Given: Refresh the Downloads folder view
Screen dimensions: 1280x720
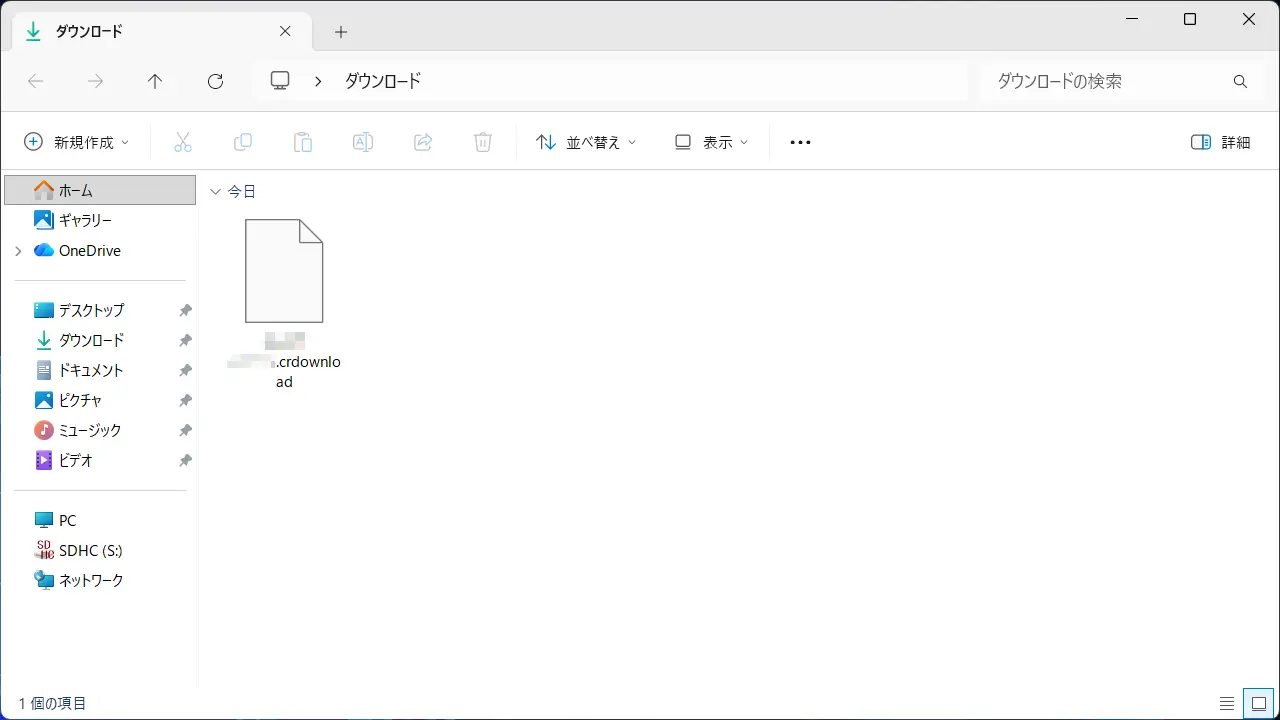Looking at the screenshot, I should point(215,81).
